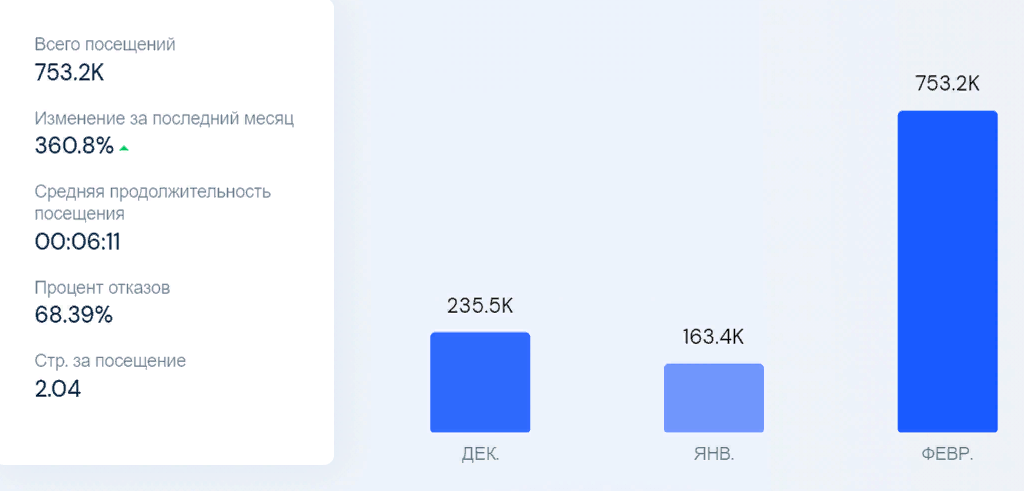Select the December bar in the chart
Image resolution: width=1024 pixels, height=491 pixels.
point(480,382)
